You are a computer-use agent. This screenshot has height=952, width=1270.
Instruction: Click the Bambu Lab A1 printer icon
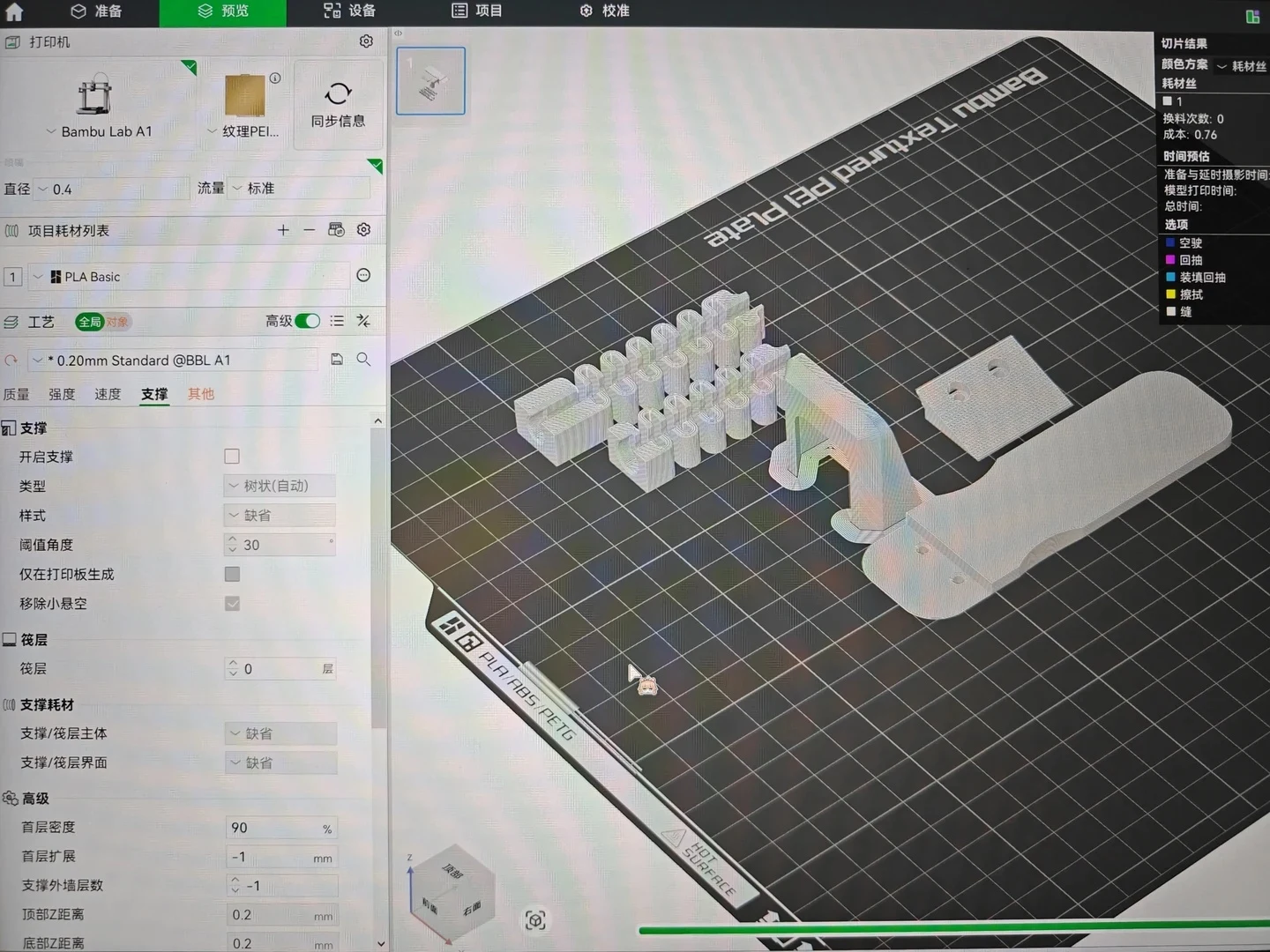coord(95,93)
